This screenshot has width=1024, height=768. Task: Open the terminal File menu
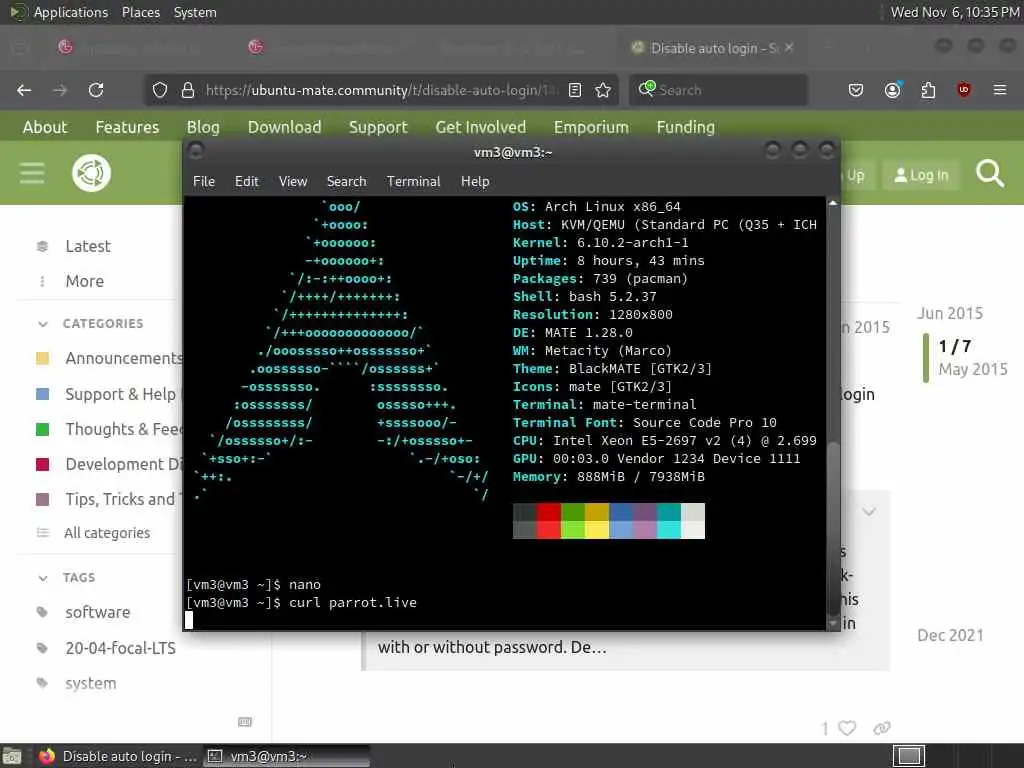tap(204, 182)
